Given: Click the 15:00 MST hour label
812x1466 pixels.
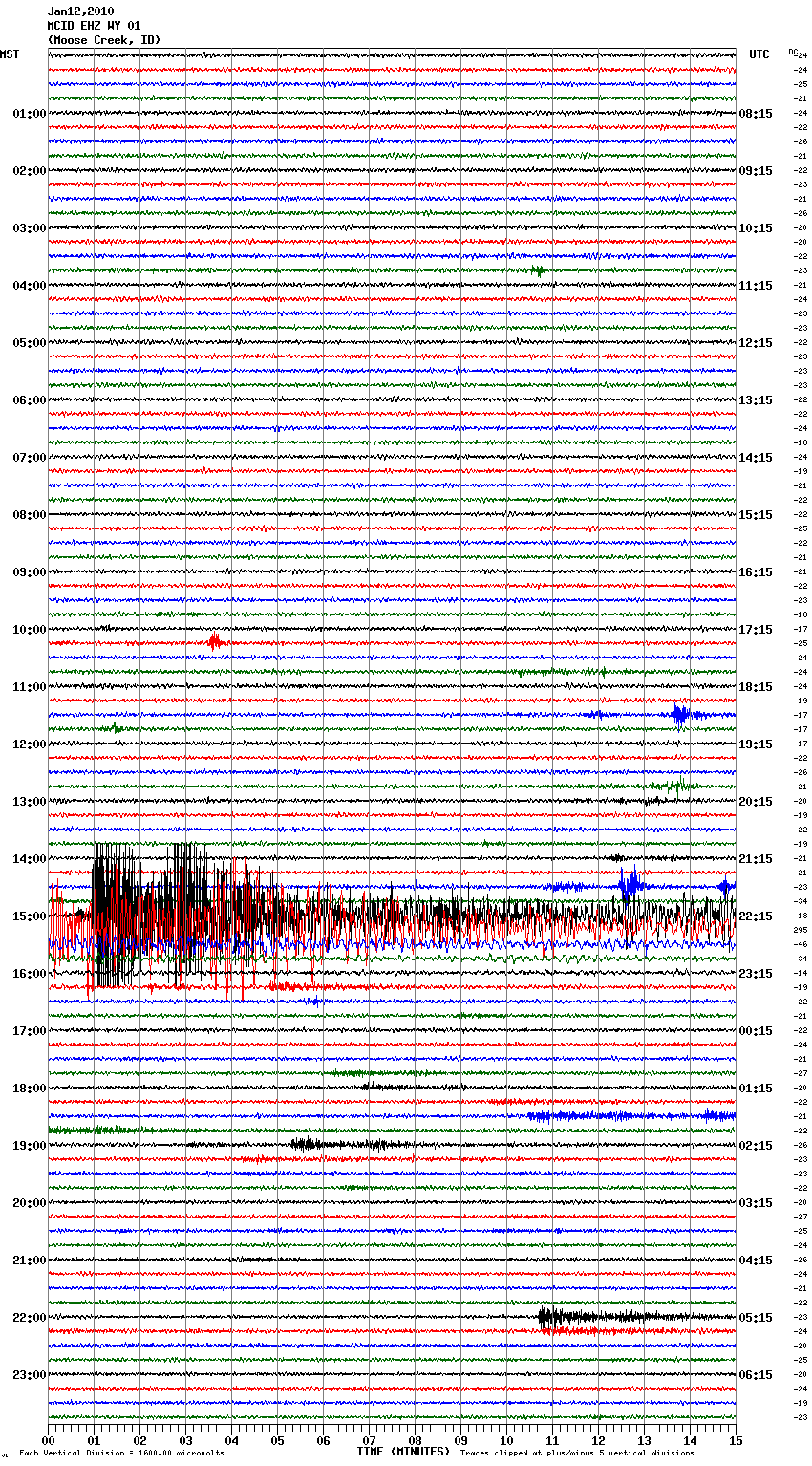Looking at the screenshot, I should (x=30, y=916).
